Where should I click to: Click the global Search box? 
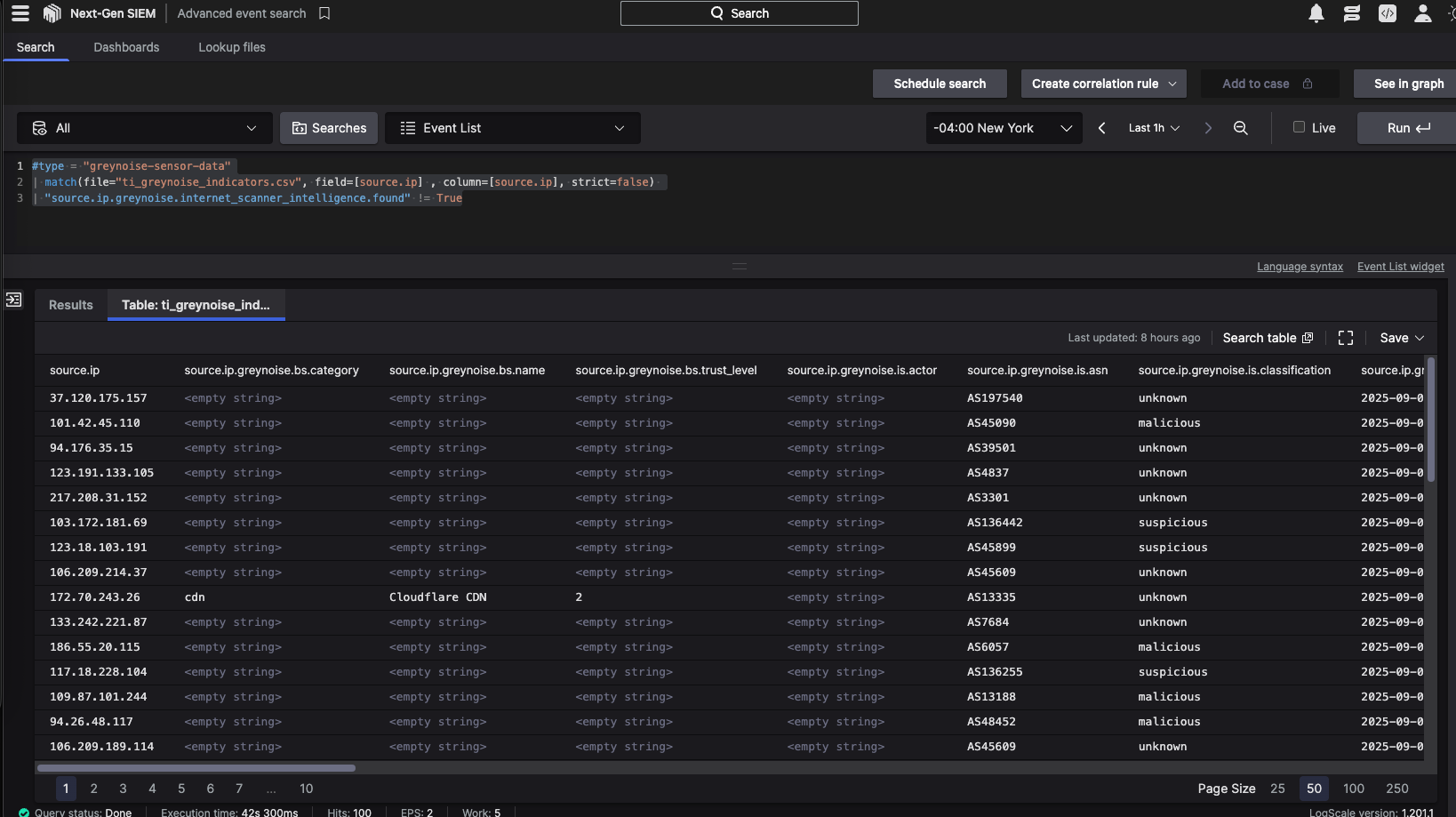point(739,13)
